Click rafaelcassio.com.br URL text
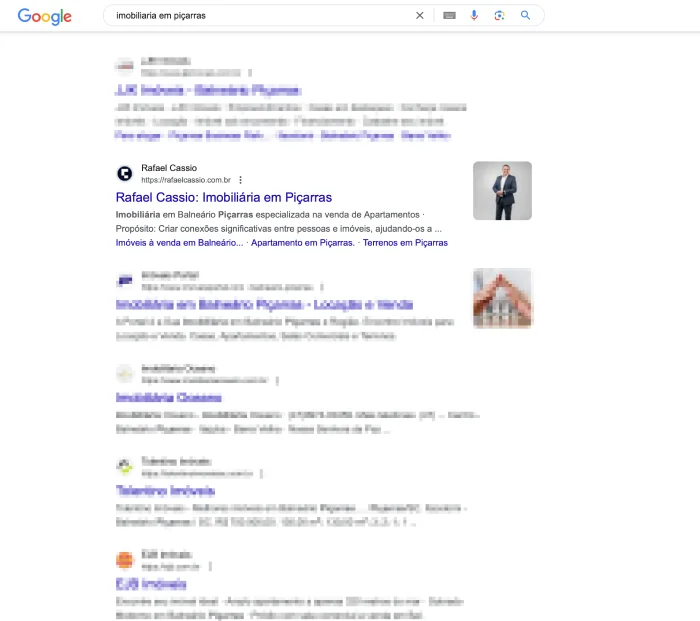The image size is (700, 621). [186, 180]
